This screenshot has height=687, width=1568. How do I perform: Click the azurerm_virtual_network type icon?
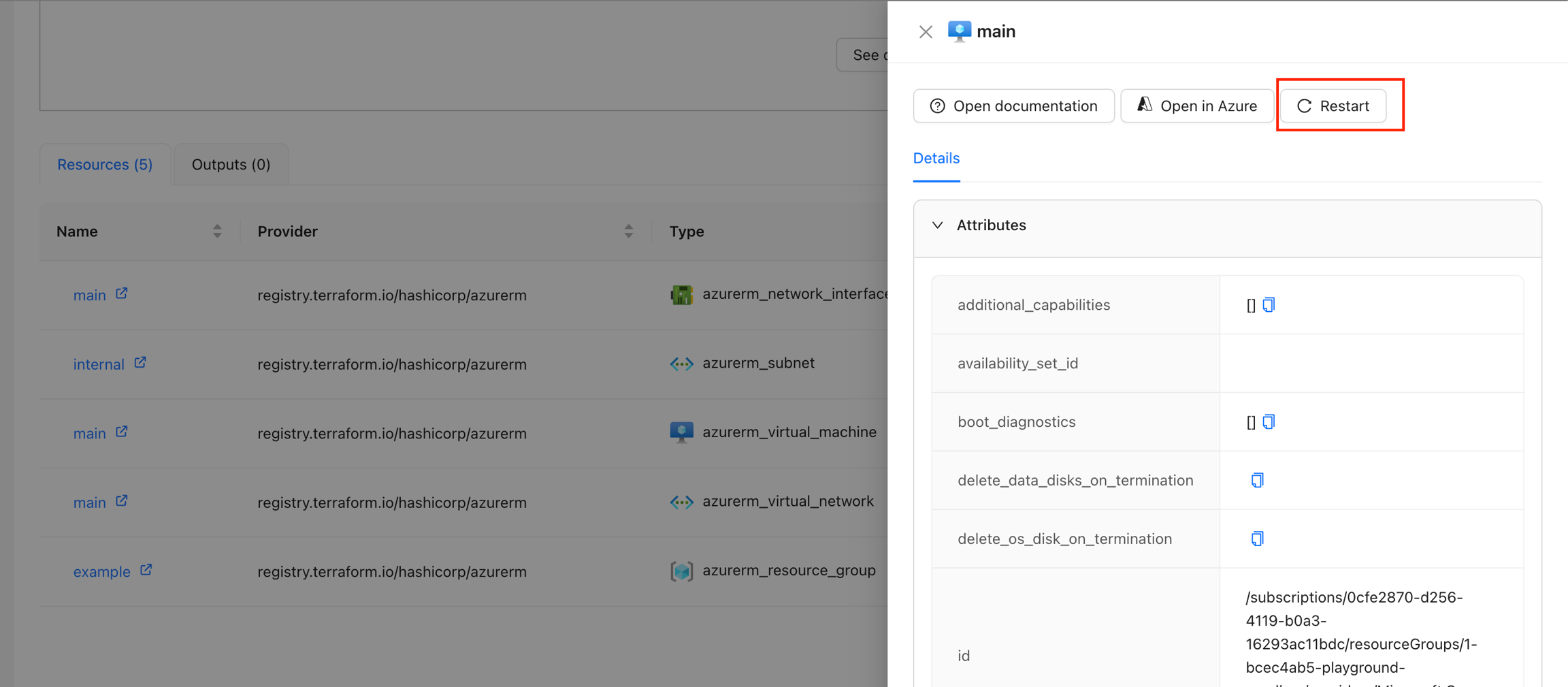coord(681,502)
